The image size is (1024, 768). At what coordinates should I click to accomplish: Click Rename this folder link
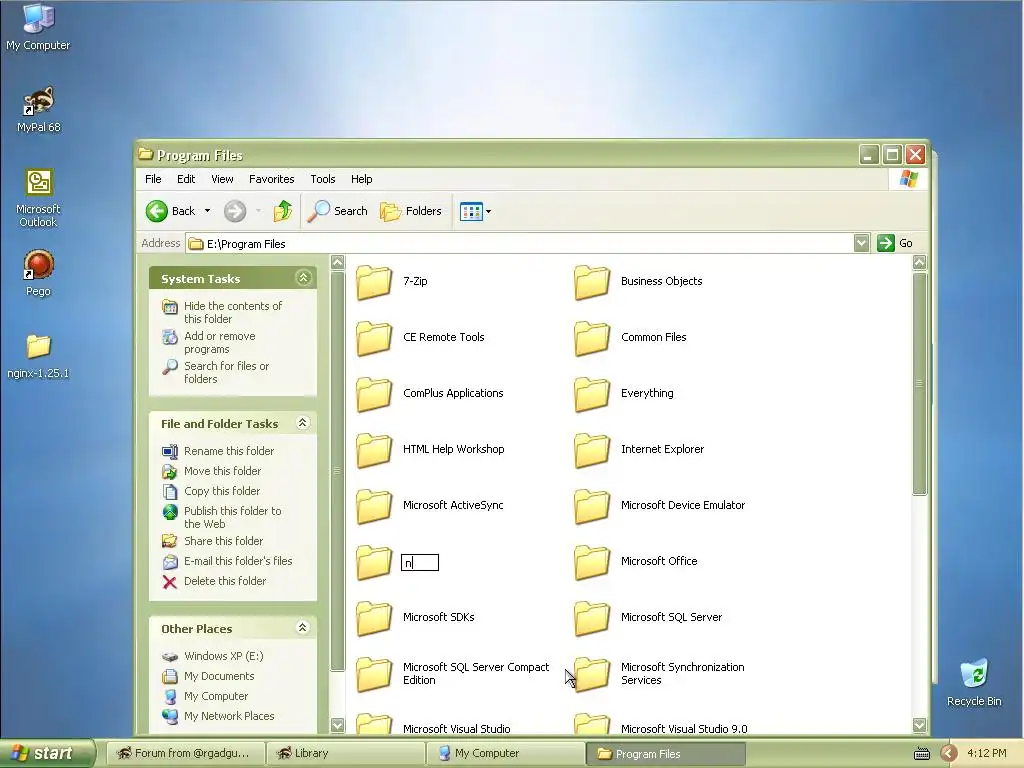click(229, 451)
